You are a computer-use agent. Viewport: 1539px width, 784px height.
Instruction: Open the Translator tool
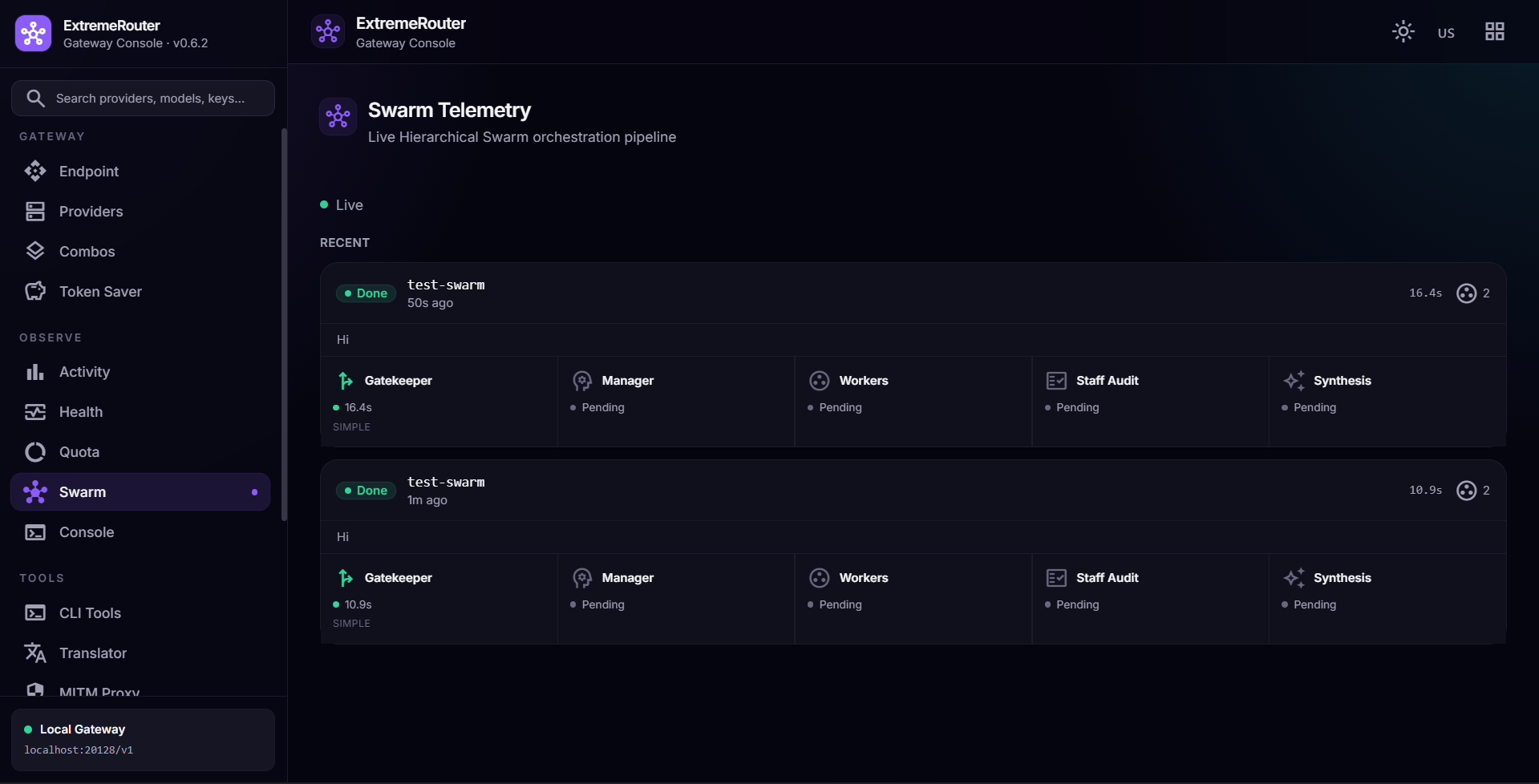140,653
